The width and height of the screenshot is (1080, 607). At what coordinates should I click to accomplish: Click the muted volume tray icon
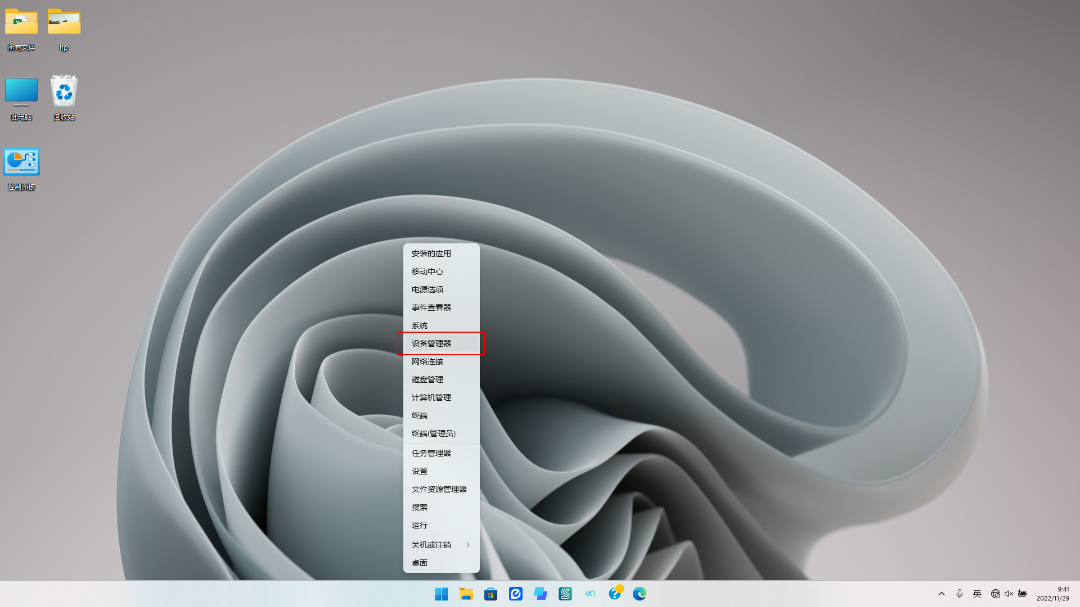1008,594
